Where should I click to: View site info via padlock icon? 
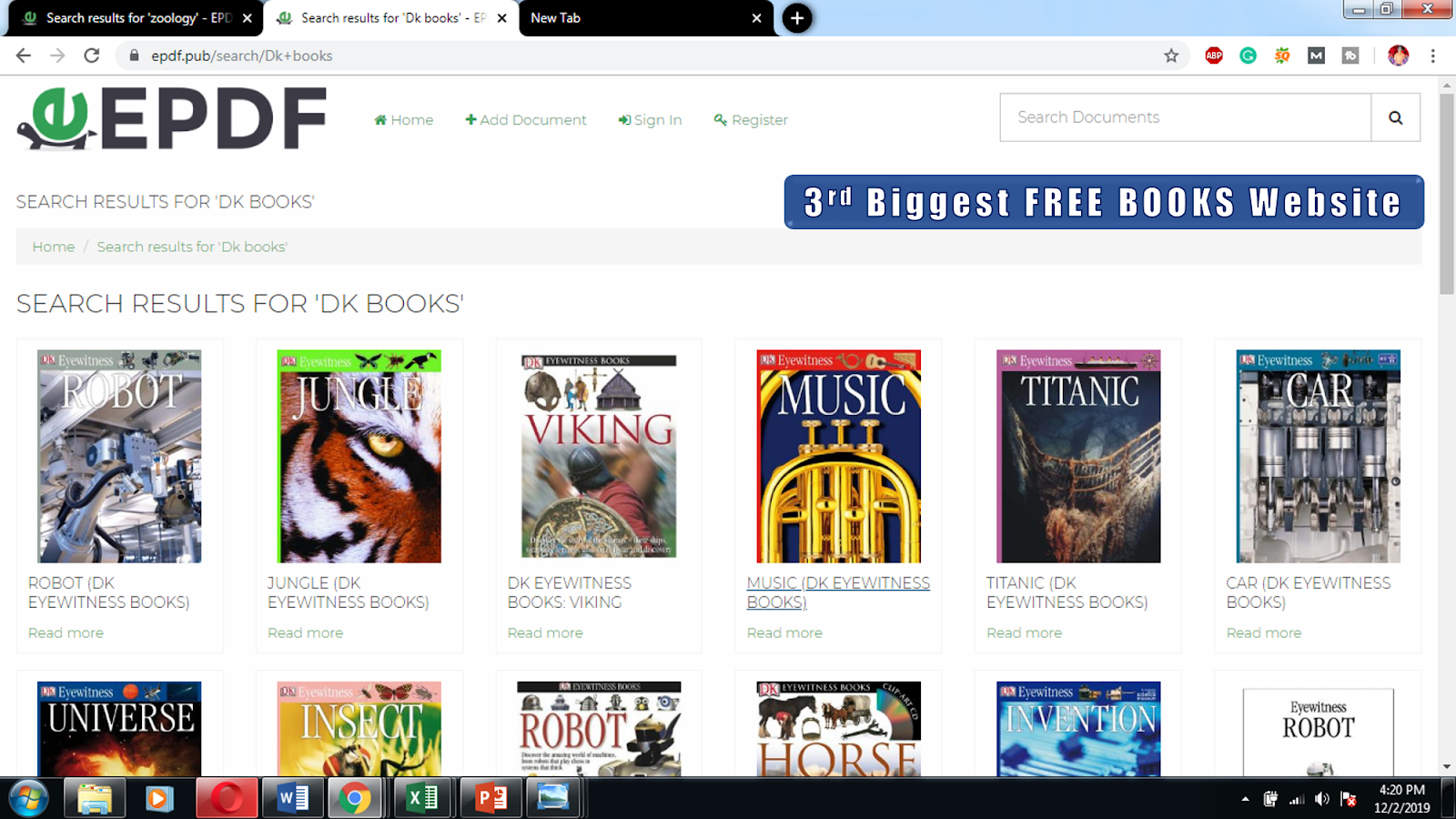click(x=134, y=56)
